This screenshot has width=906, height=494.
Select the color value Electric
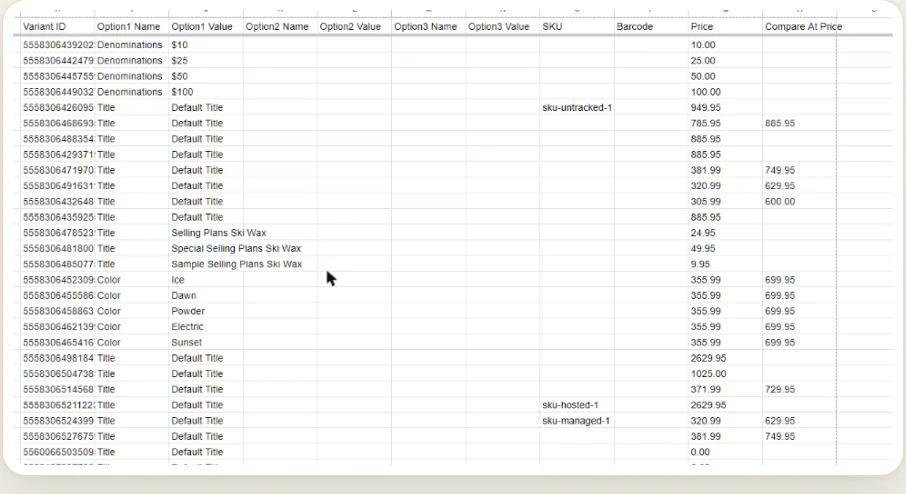click(x=206, y=326)
